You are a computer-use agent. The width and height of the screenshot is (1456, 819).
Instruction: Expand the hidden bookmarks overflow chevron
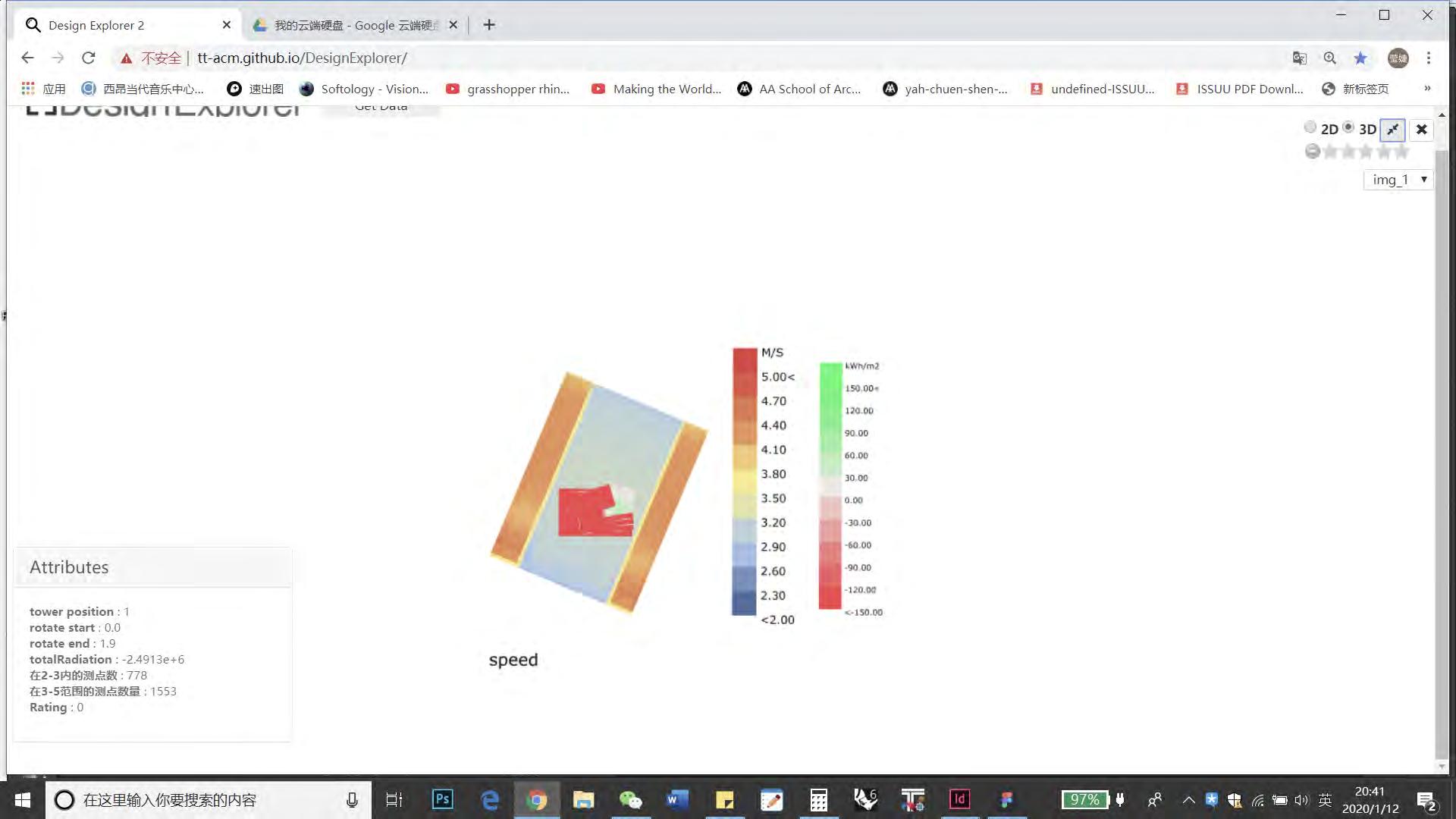point(1427,89)
